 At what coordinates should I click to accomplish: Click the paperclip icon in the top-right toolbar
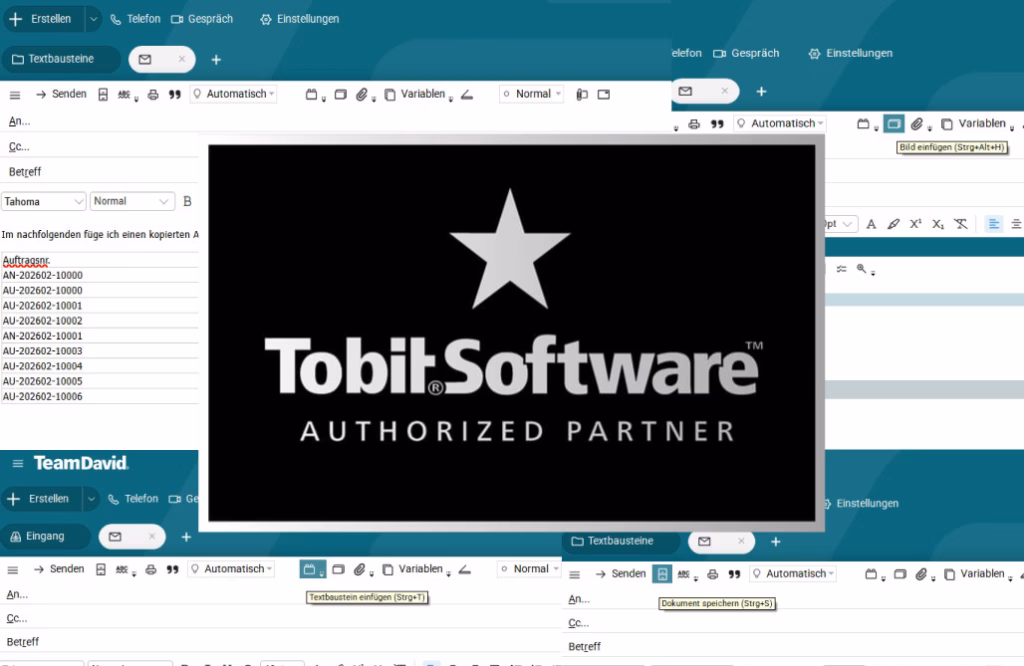click(918, 124)
